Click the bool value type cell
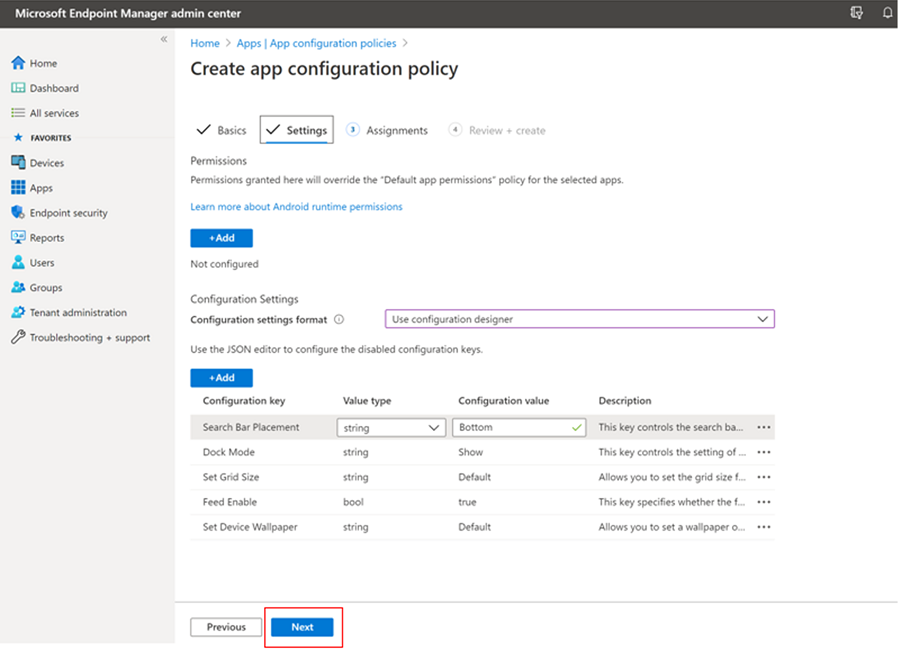The image size is (900, 651). [x=353, y=502]
